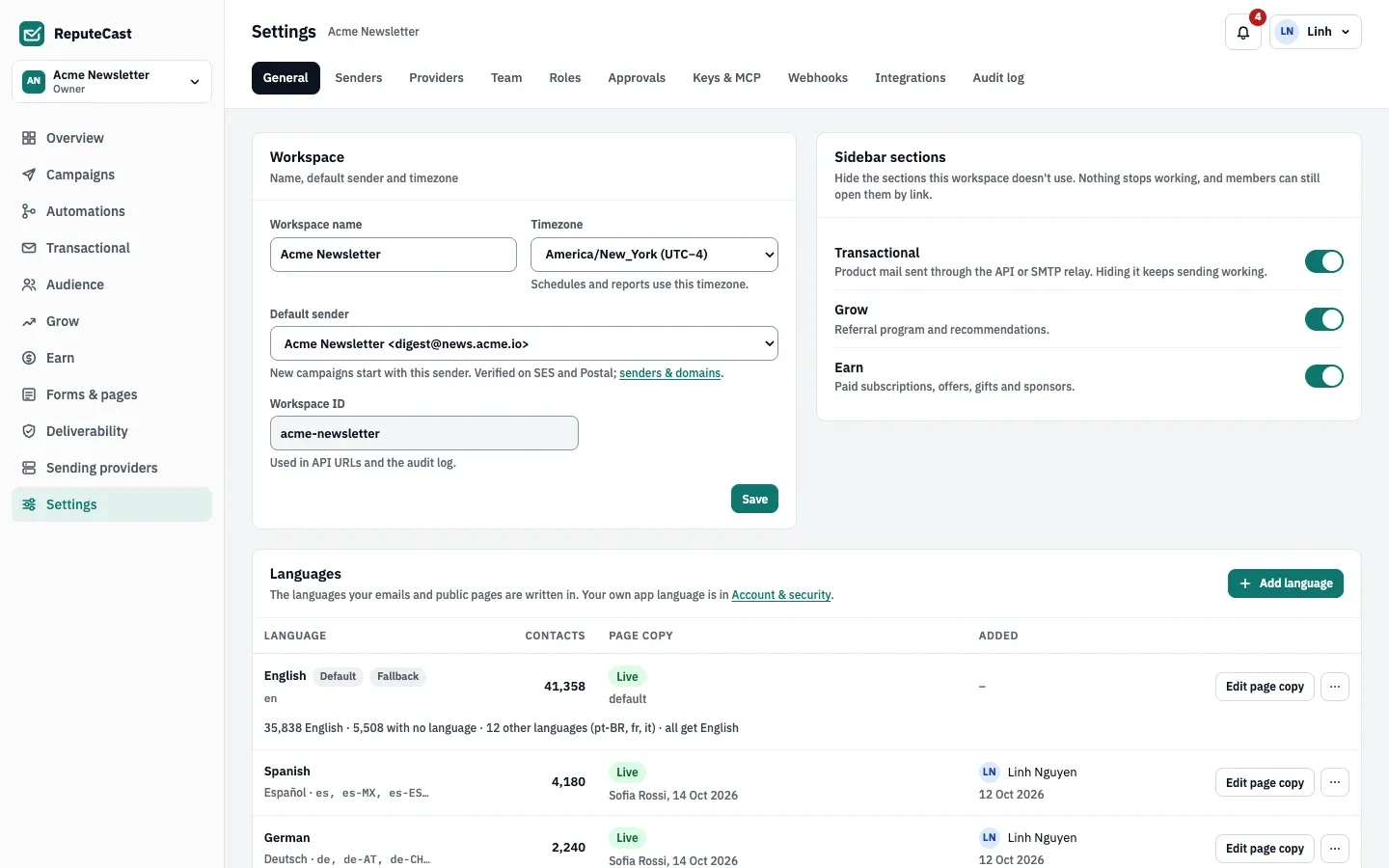The image size is (1389, 868).
Task: Open the more options menu for Spanish
Action: pyautogui.click(x=1334, y=782)
